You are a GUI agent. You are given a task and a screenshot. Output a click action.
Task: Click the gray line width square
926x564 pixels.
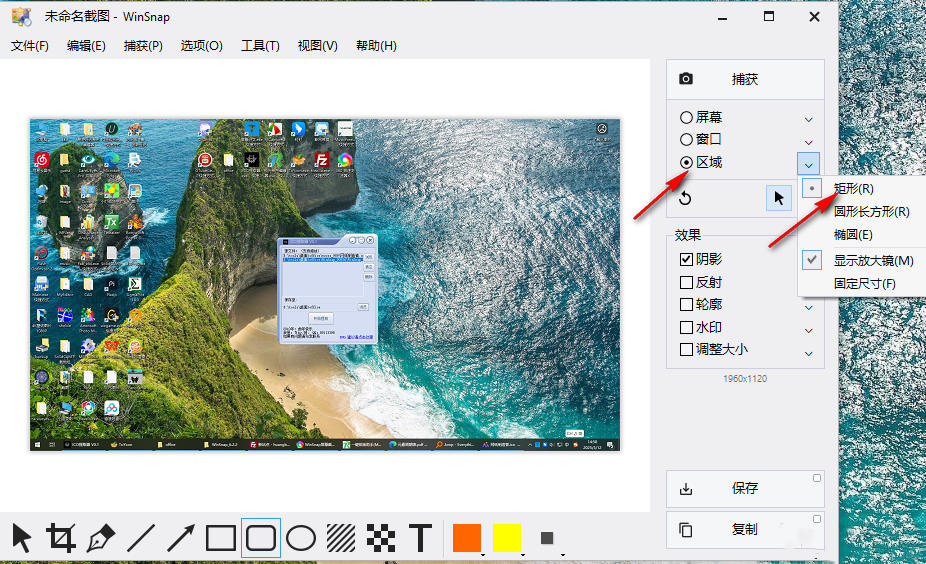pos(547,538)
